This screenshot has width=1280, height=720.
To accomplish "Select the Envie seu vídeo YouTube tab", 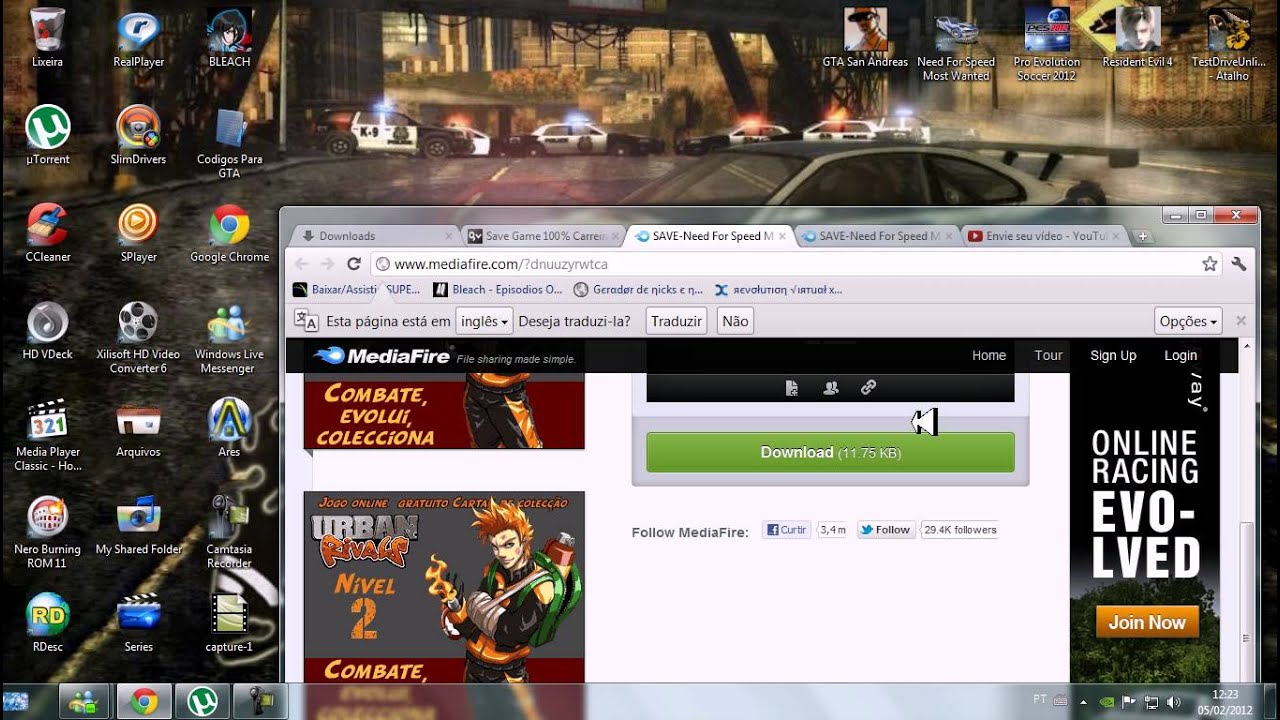I will click(1045, 236).
